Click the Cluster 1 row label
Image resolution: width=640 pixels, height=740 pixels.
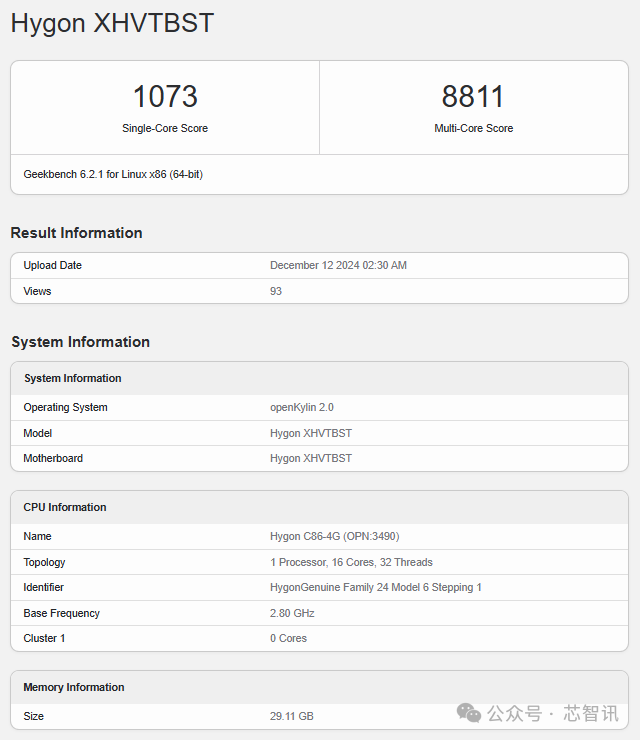(44, 639)
